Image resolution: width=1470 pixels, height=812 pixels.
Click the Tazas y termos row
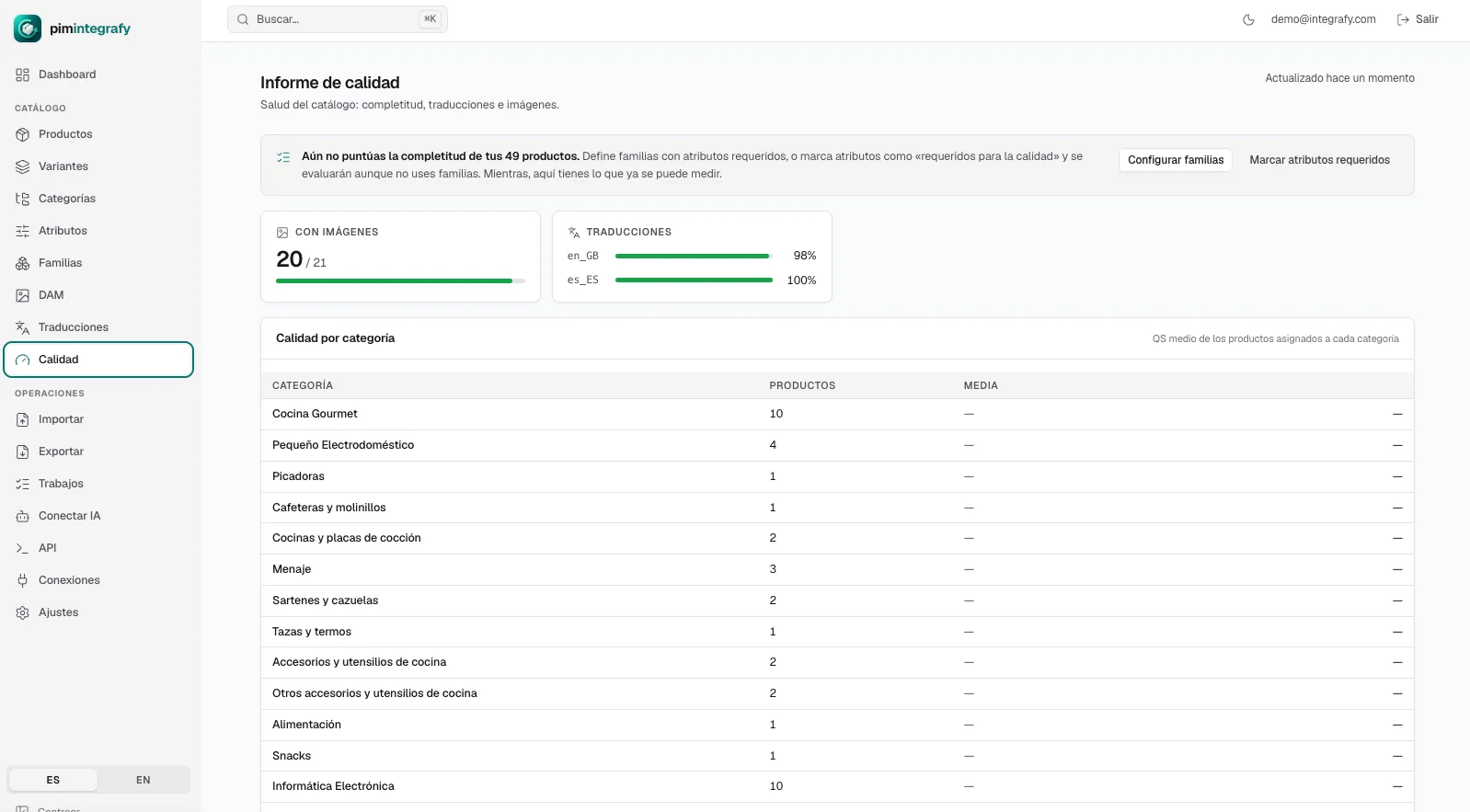click(x=837, y=632)
